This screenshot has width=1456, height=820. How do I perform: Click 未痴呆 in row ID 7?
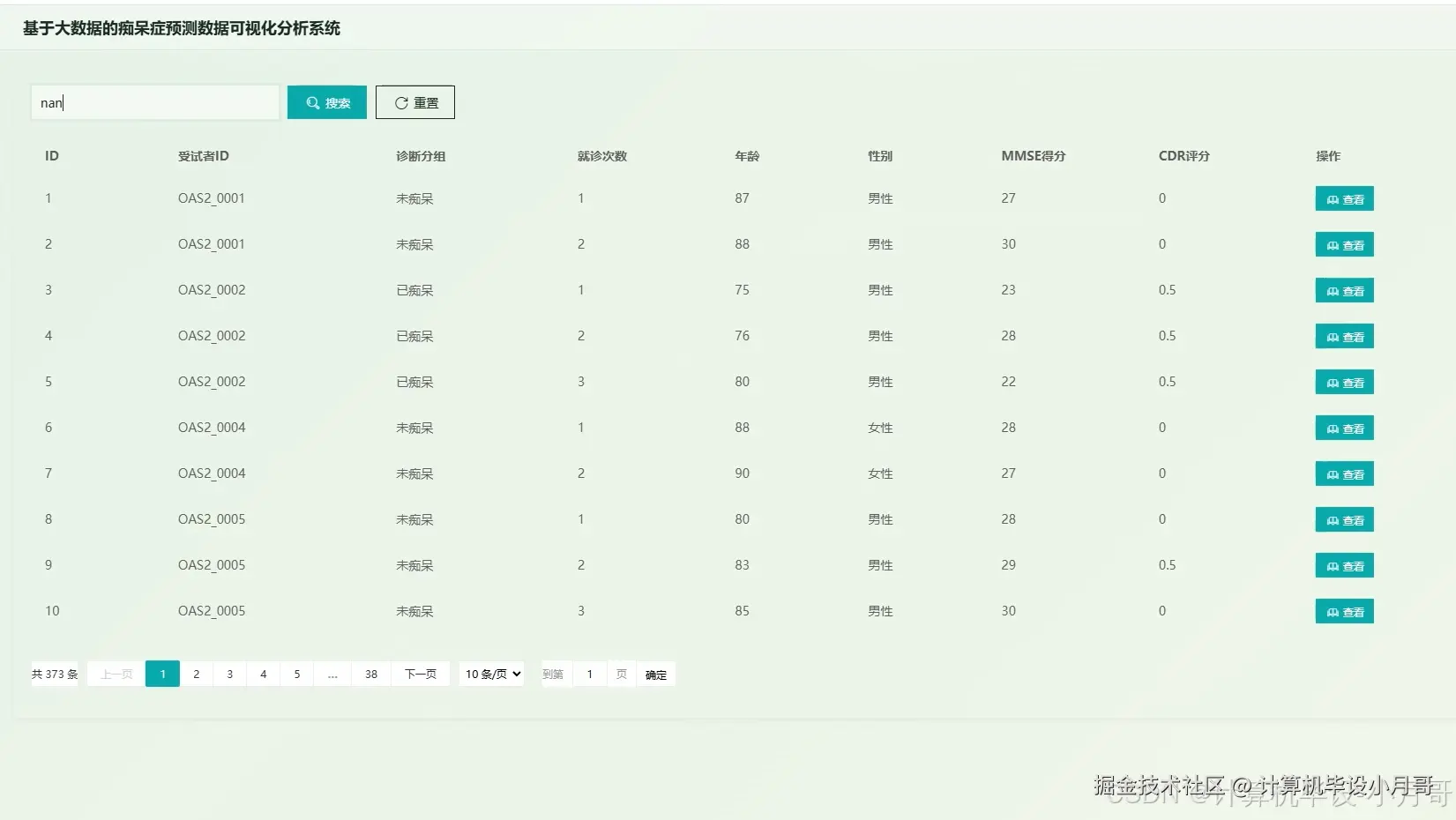coord(414,473)
